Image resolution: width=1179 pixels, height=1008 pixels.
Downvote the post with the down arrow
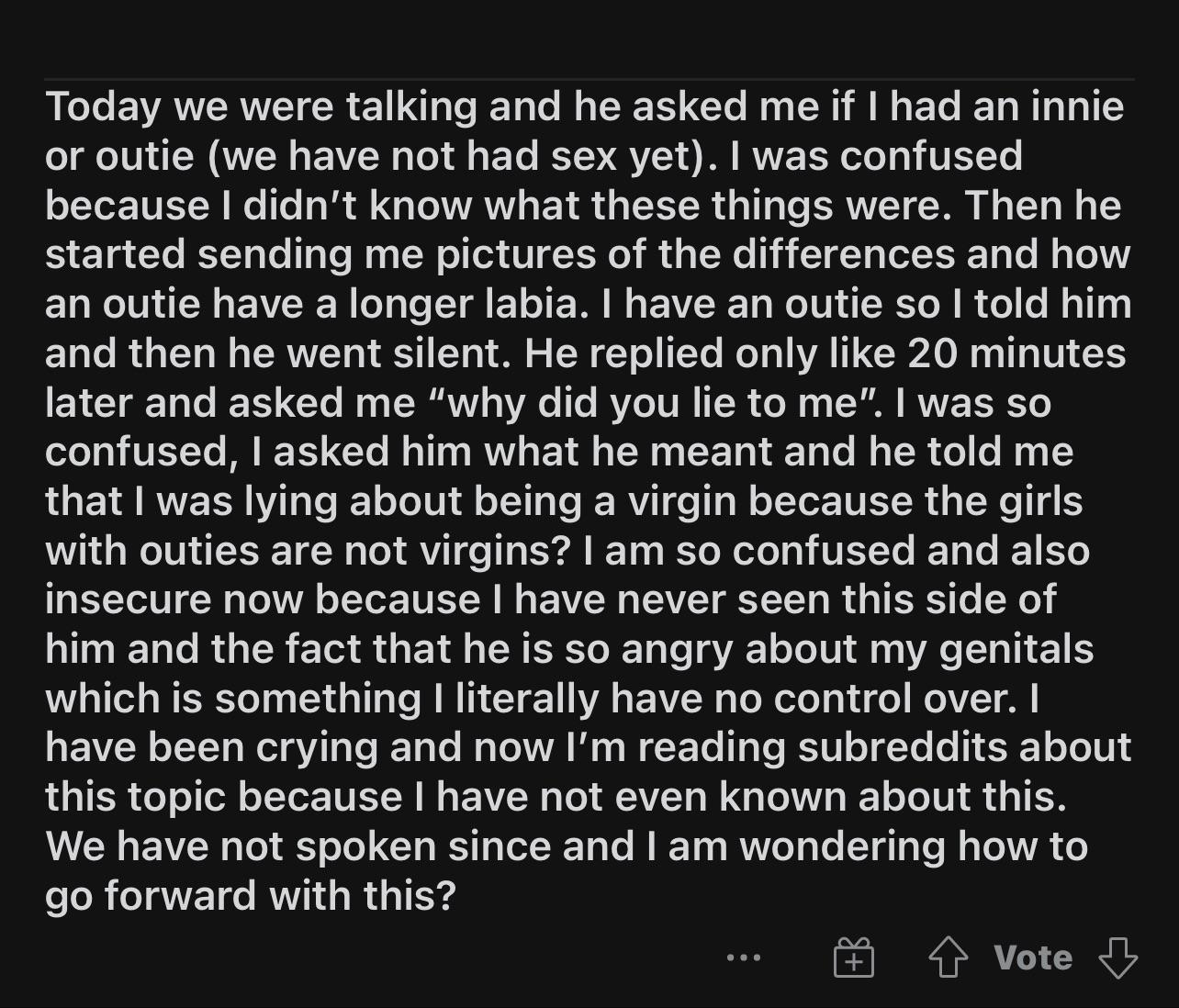pyautogui.click(x=1118, y=959)
